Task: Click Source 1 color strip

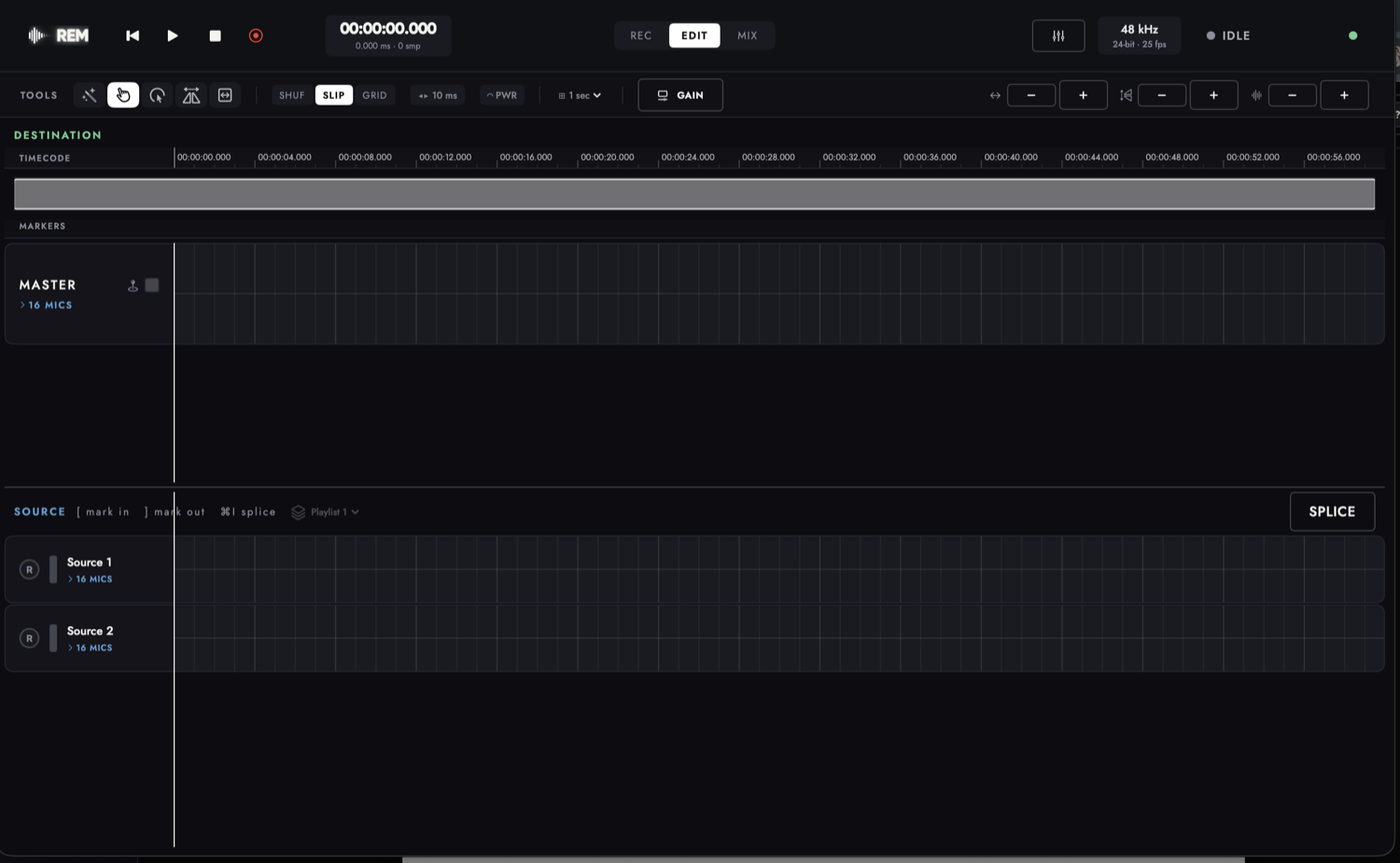Action: tap(53, 569)
